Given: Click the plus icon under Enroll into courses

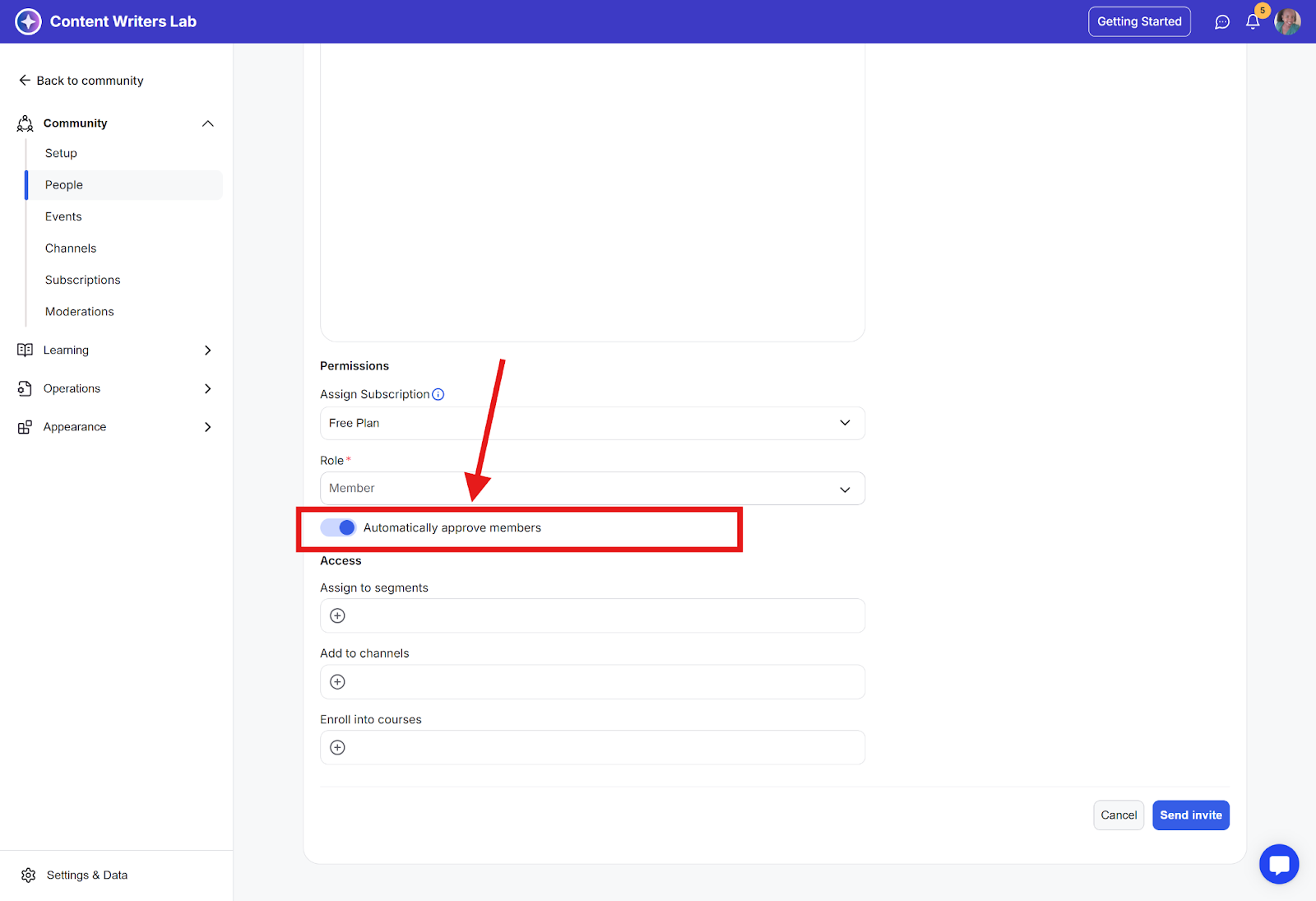Looking at the screenshot, I should (337, 747).
